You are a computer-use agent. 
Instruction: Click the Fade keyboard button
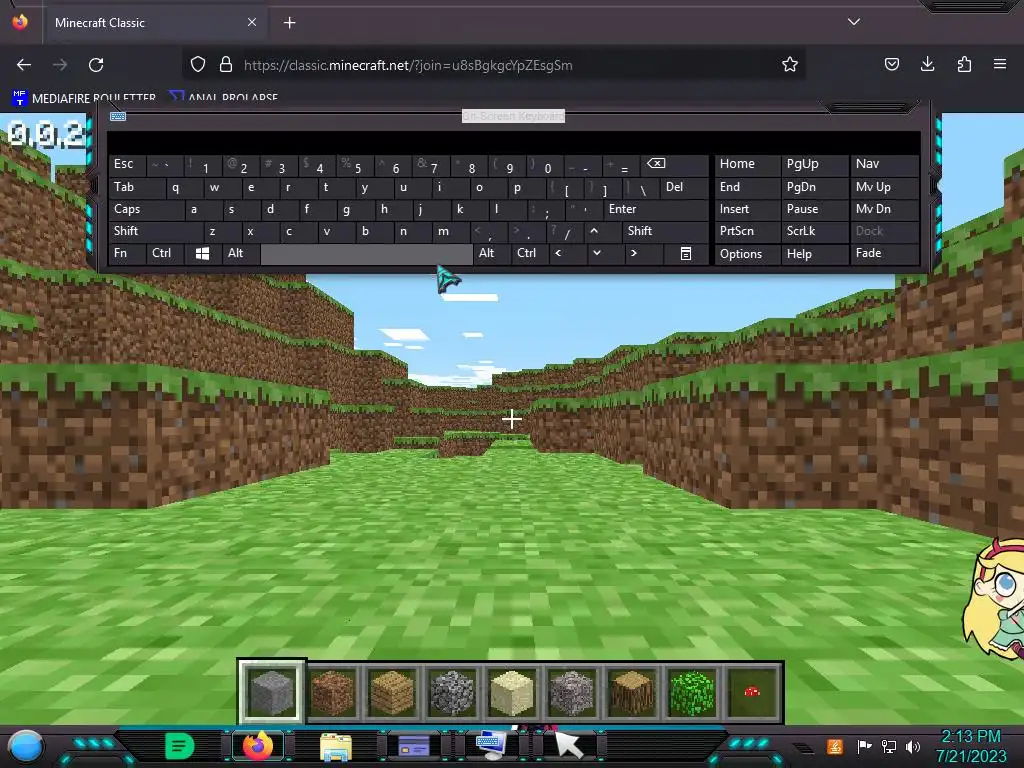click(x=885, y=253)
